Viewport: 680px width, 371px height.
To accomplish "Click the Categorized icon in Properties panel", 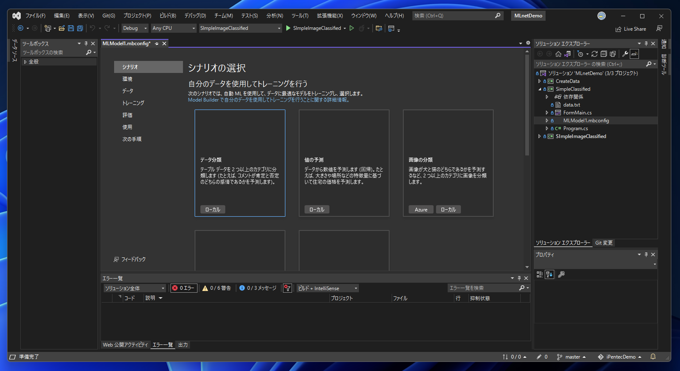I will [539, 274].
